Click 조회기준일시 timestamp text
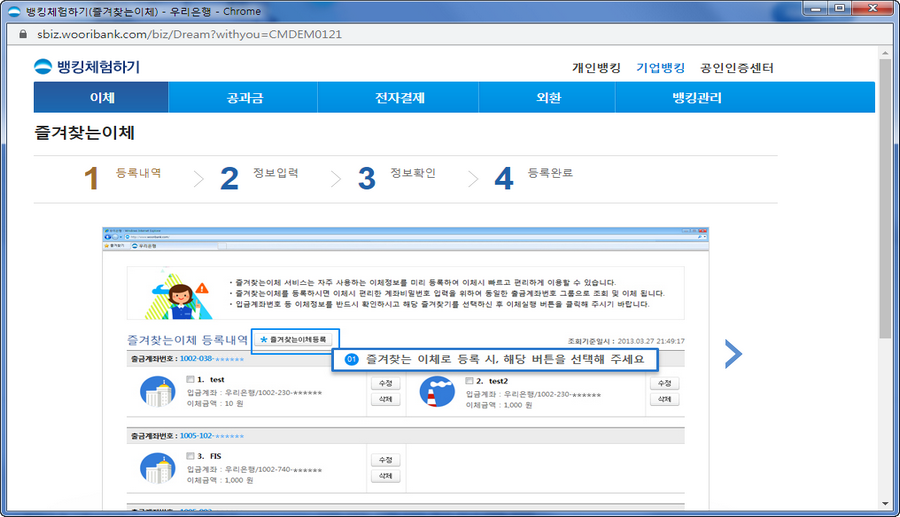This screenshot has width=900, height=517. point(626,341)
